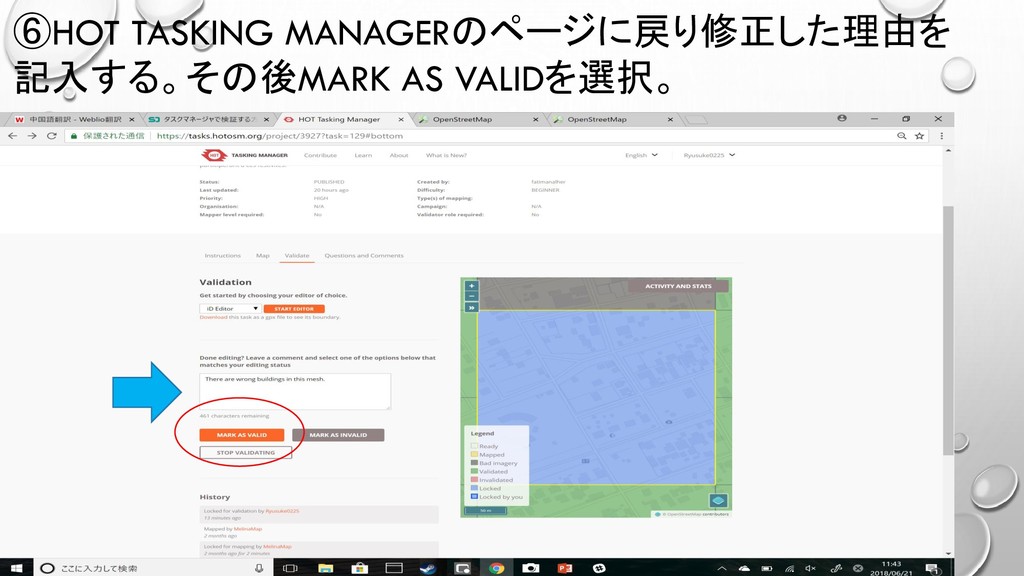
Task: Open PowerPoint from the taskbar
Action: coord(565,568)
